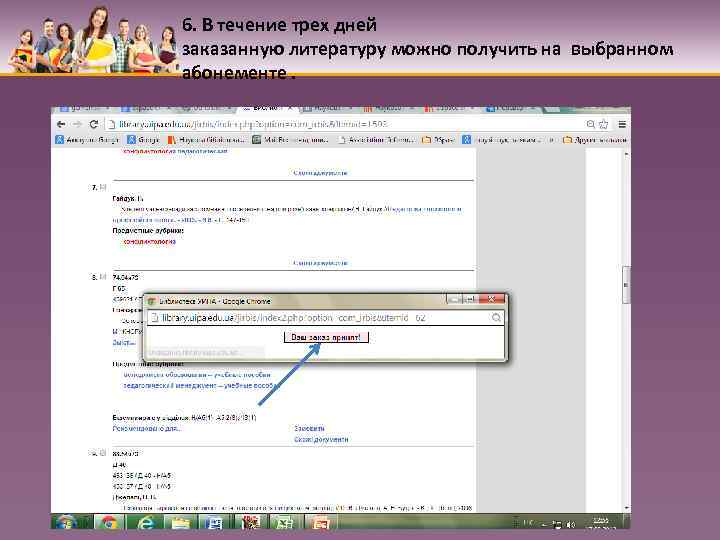Open Internet Explorer from the taskbar

pos(145,523)
